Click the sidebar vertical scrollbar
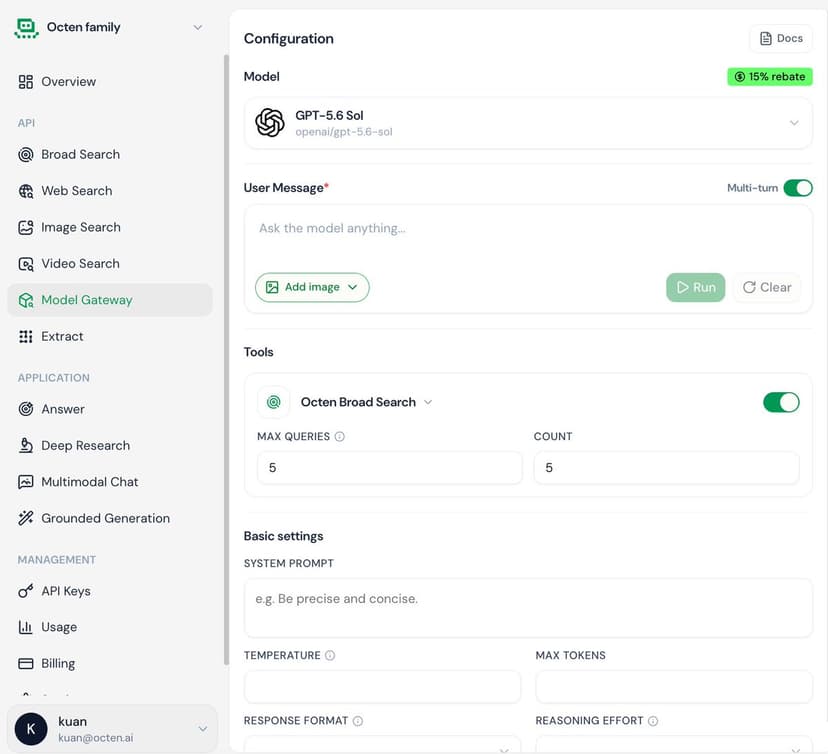Image resolution: width=828 pixels, height=754 pixels. coord(227,359)
